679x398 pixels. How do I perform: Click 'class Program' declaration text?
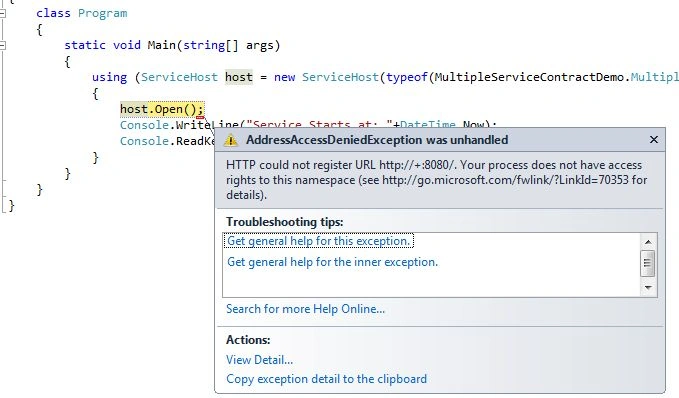click(82, 13)
